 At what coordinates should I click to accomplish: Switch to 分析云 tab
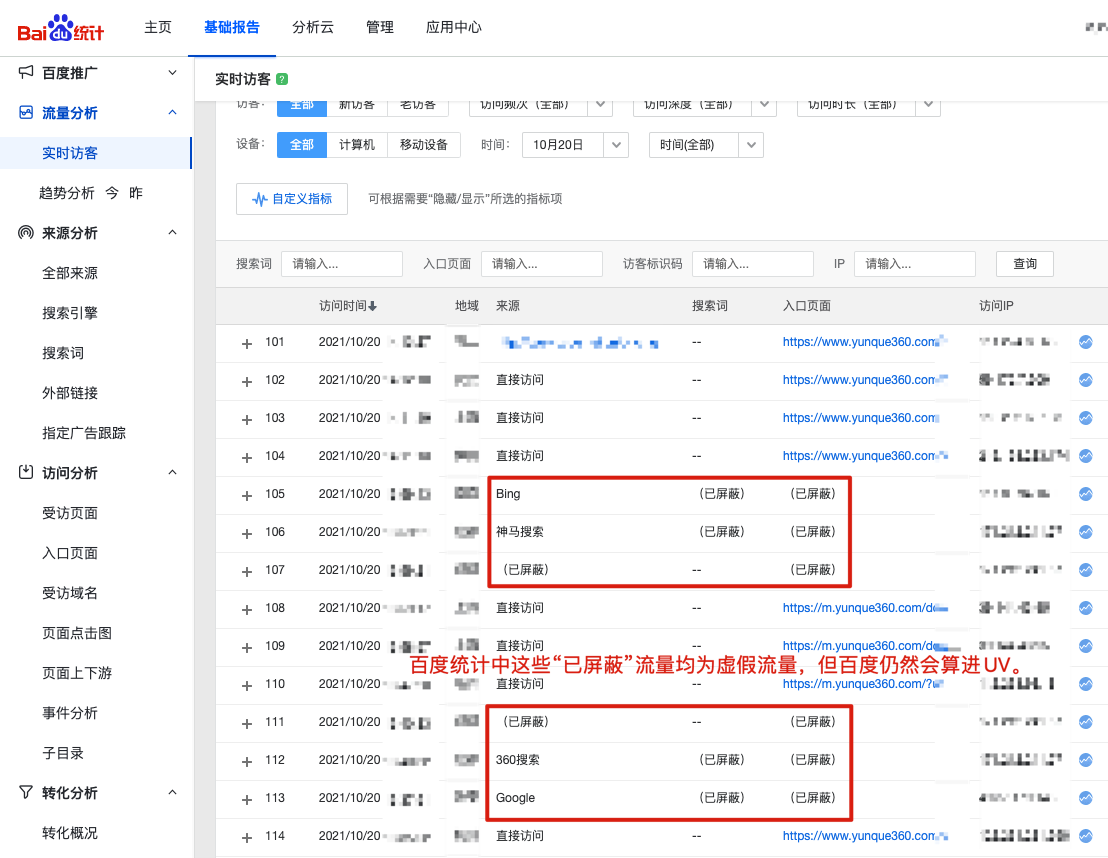313,27
